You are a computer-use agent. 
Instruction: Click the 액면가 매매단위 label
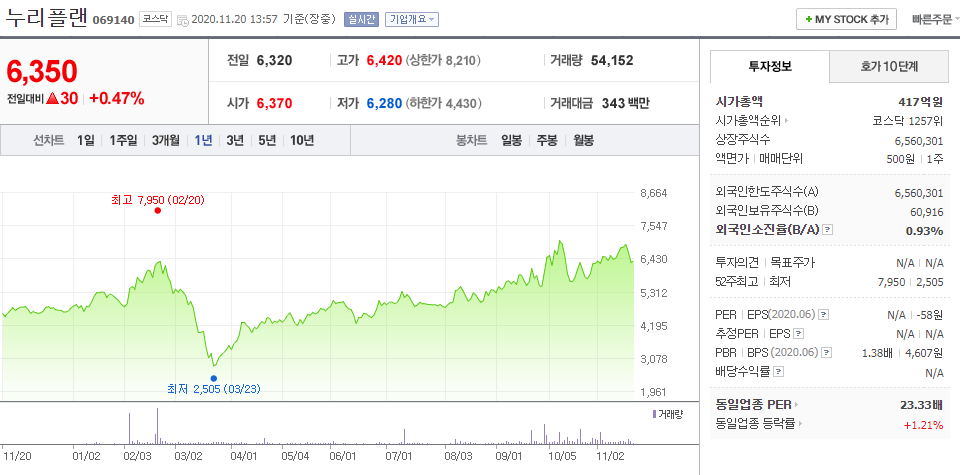coord(759,159)
